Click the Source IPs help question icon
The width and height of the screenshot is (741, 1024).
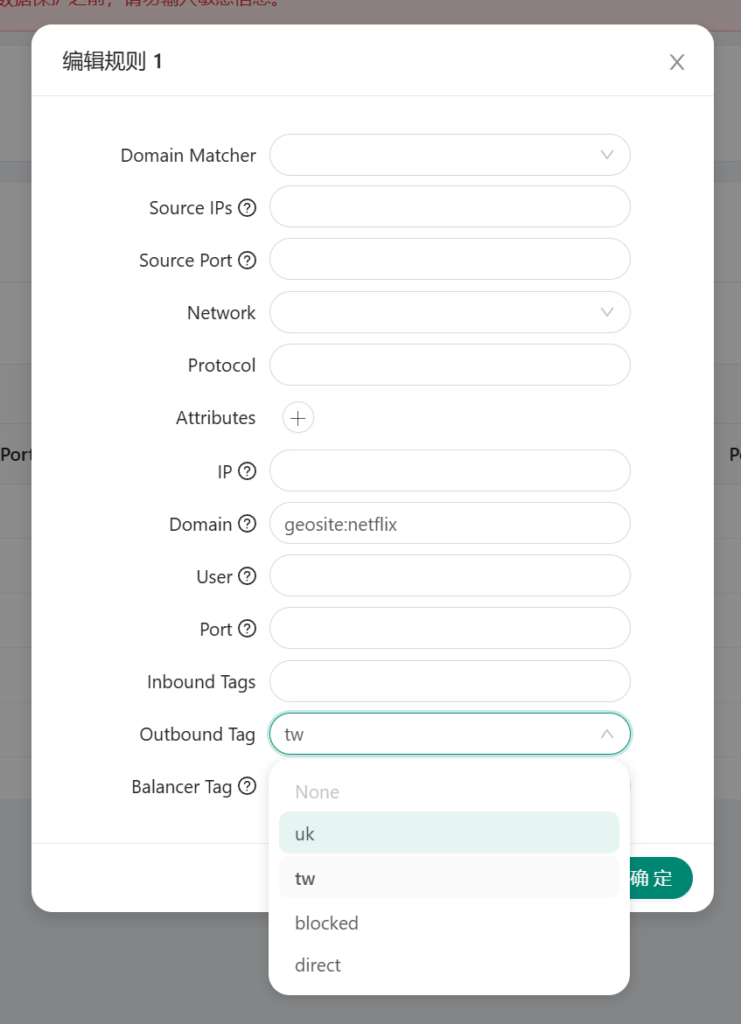point(247,208)
